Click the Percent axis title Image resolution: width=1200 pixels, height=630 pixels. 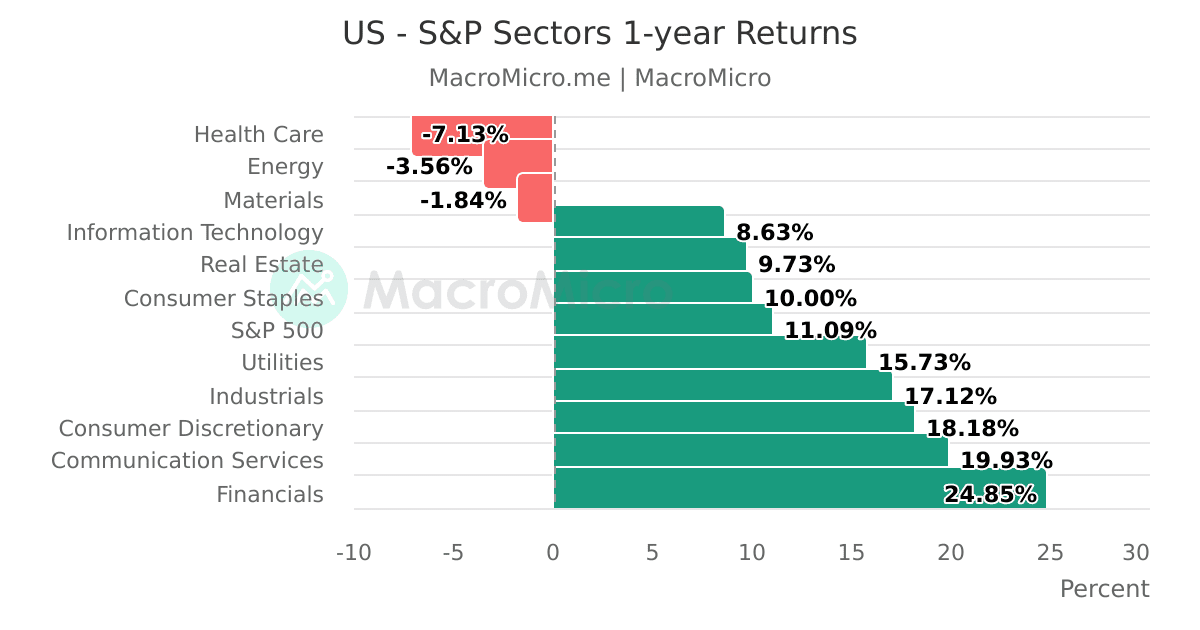pos(1104,589)
